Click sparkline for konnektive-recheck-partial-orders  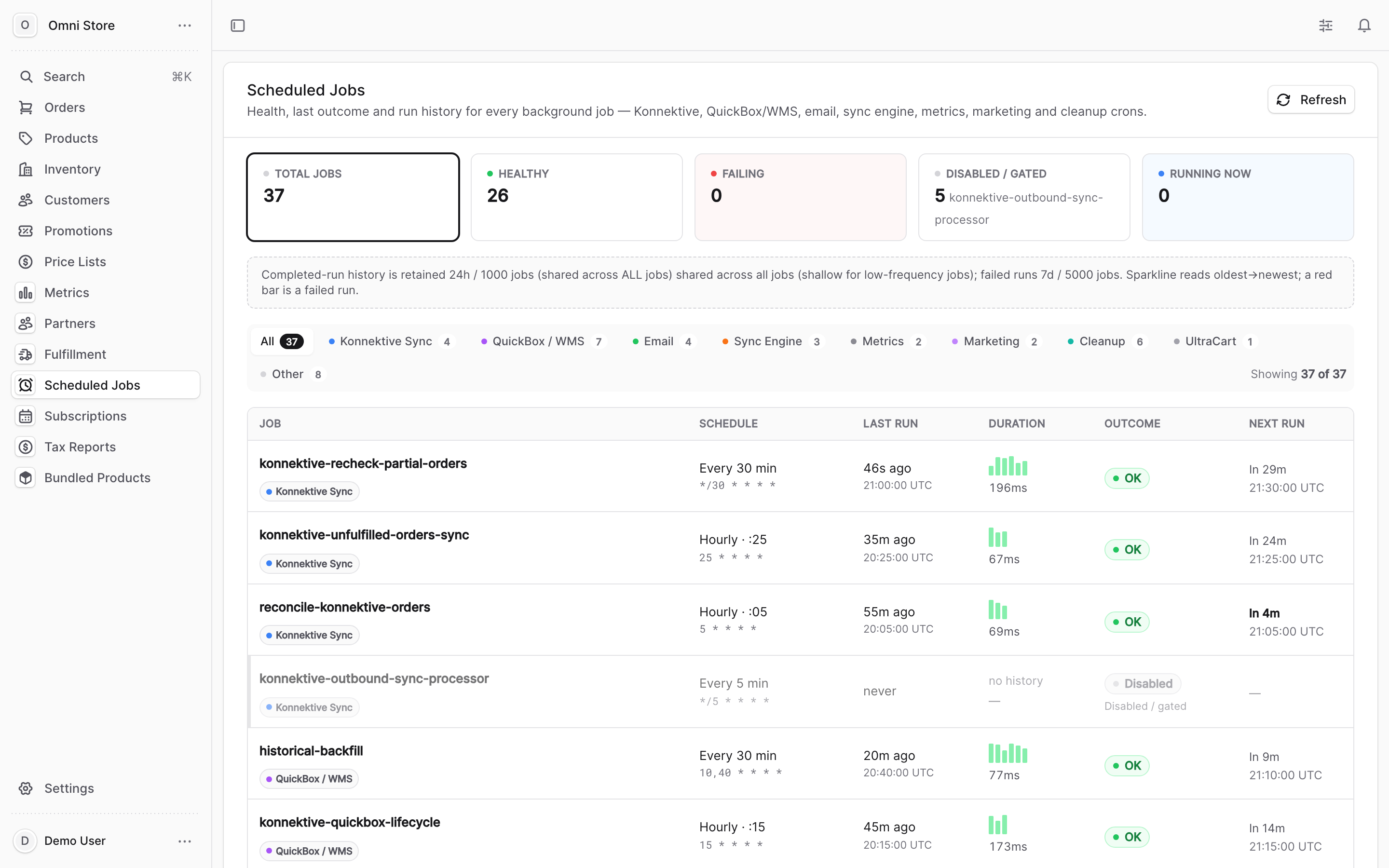1008,465
